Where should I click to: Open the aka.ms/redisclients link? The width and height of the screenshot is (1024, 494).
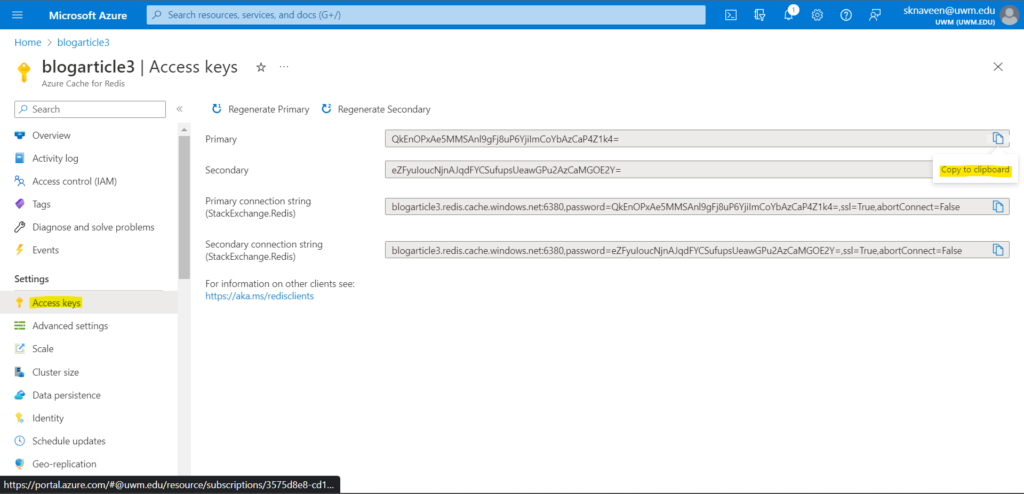tap(260, 296)
